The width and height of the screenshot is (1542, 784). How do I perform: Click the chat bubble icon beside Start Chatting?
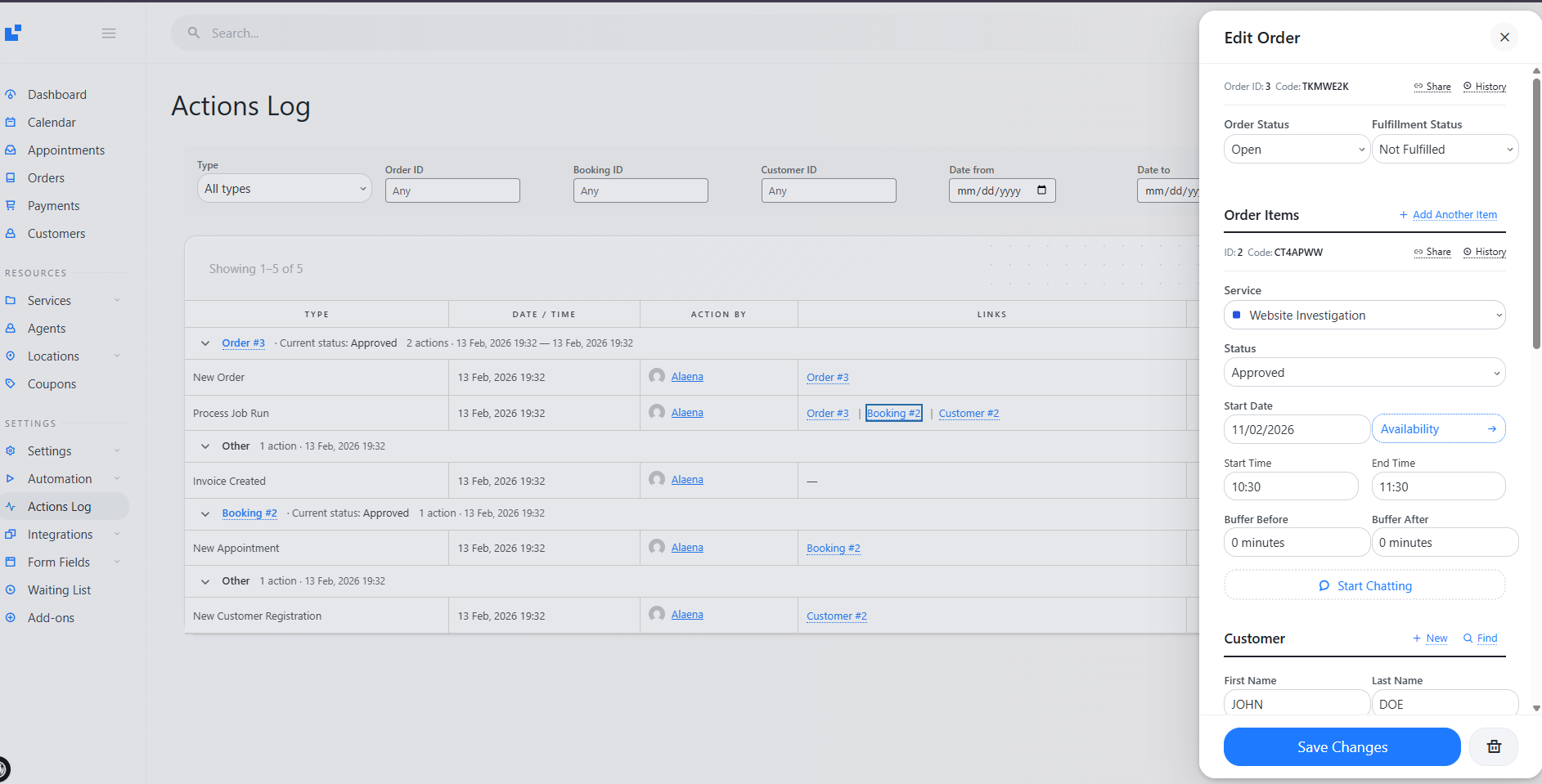point(1324,586)
